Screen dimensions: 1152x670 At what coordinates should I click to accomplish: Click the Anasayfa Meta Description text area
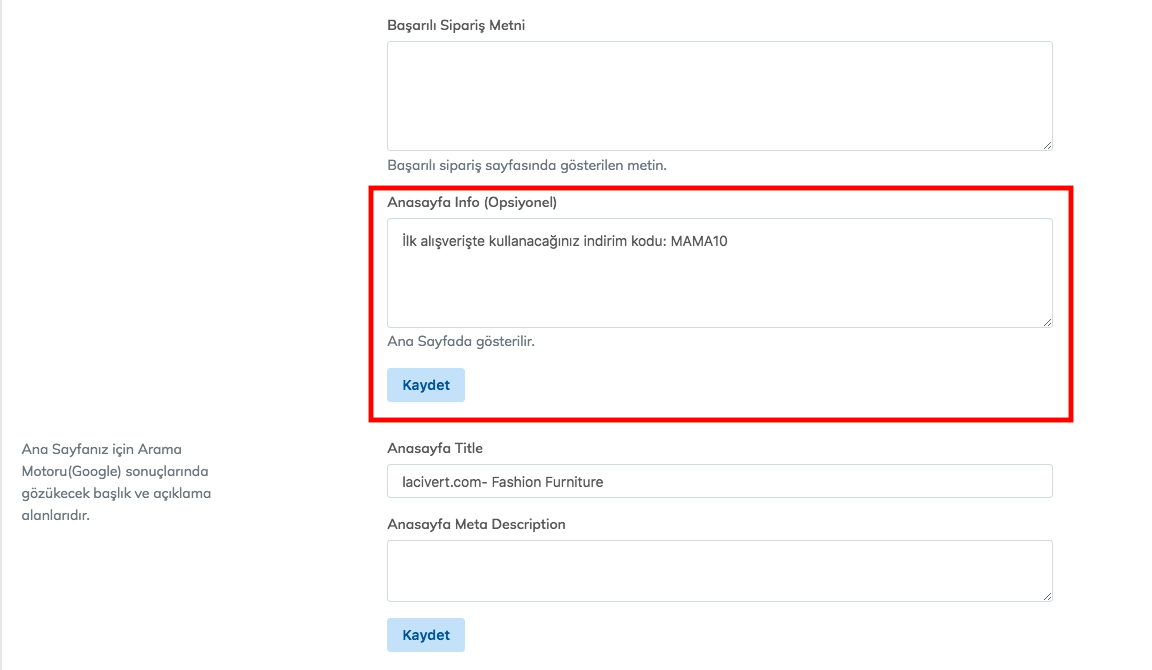[x=719, y=571]
